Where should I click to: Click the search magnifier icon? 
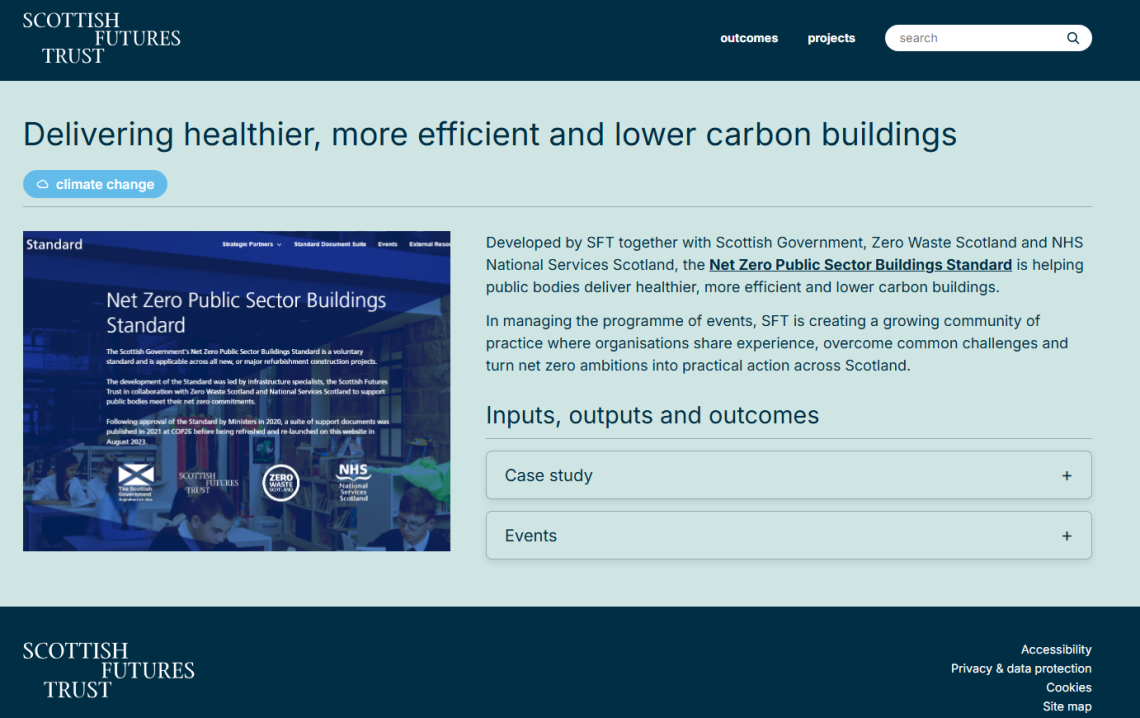click(x=1072, y=38)
